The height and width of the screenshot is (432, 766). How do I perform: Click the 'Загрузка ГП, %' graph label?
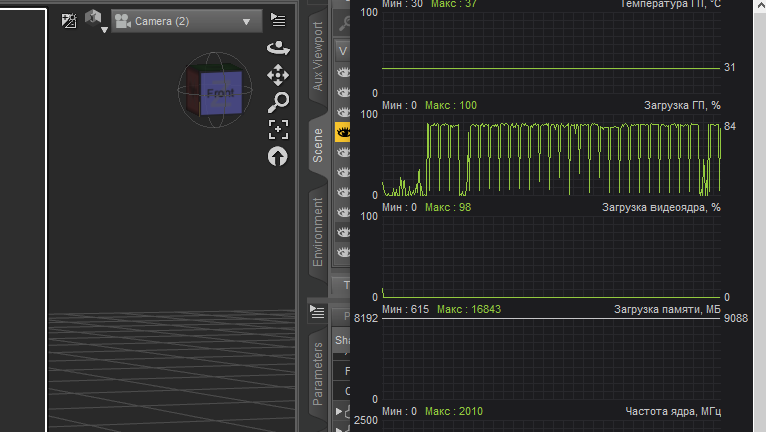point(682,105)
